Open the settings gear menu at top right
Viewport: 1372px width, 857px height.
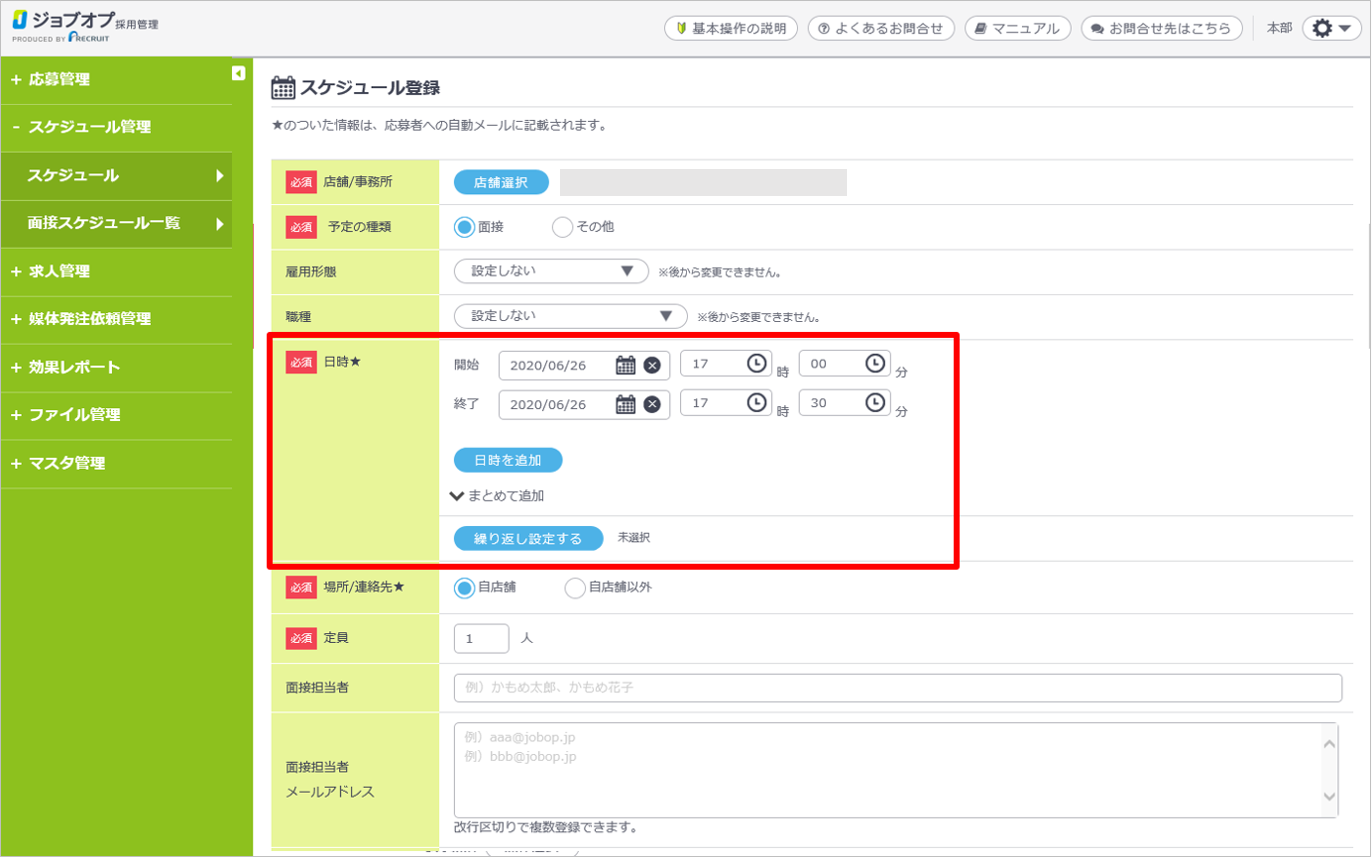[1332, 28]
